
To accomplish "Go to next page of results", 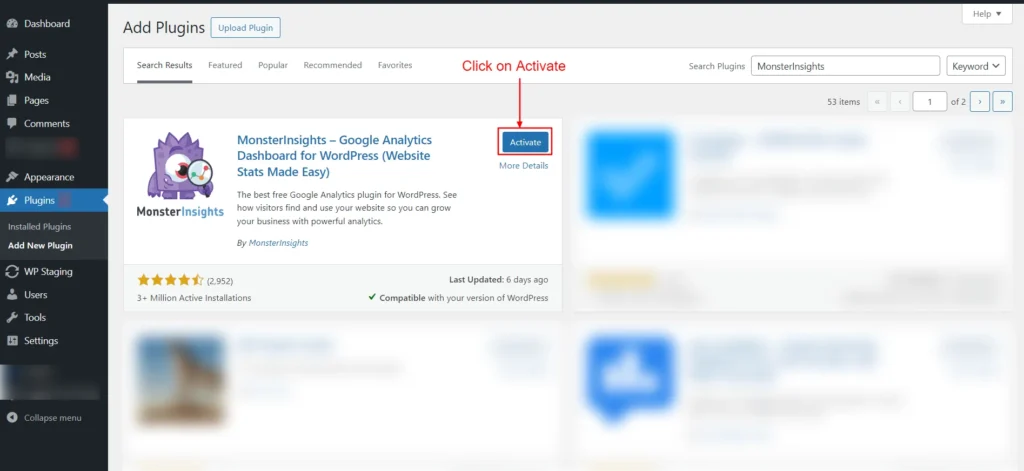I will pyautogui.click(x=980, y=102).
